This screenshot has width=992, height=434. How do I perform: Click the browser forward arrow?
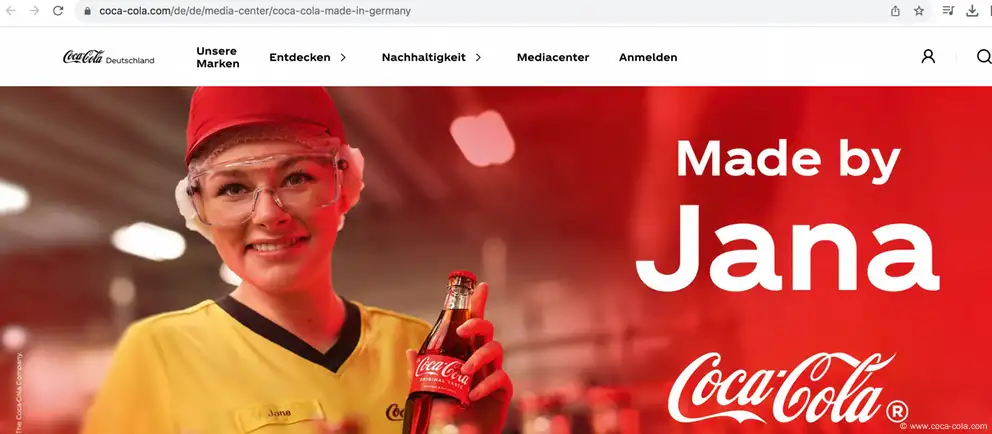[34, 11]
